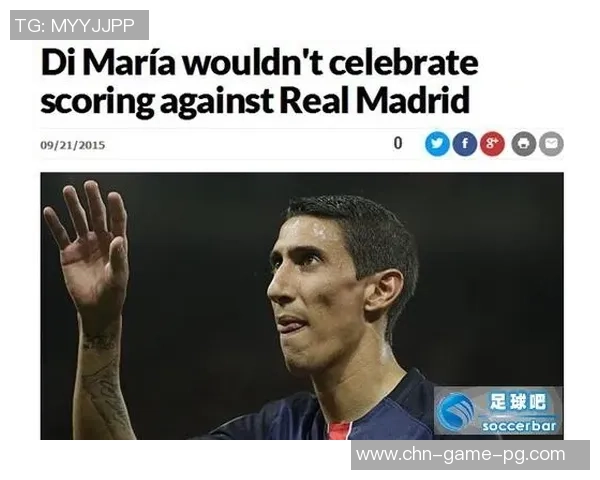The height and width of the screenshot is (480, 600).
Task: Open the www.chn-game-pg.com watermark link
Action: tap(460, 455)
